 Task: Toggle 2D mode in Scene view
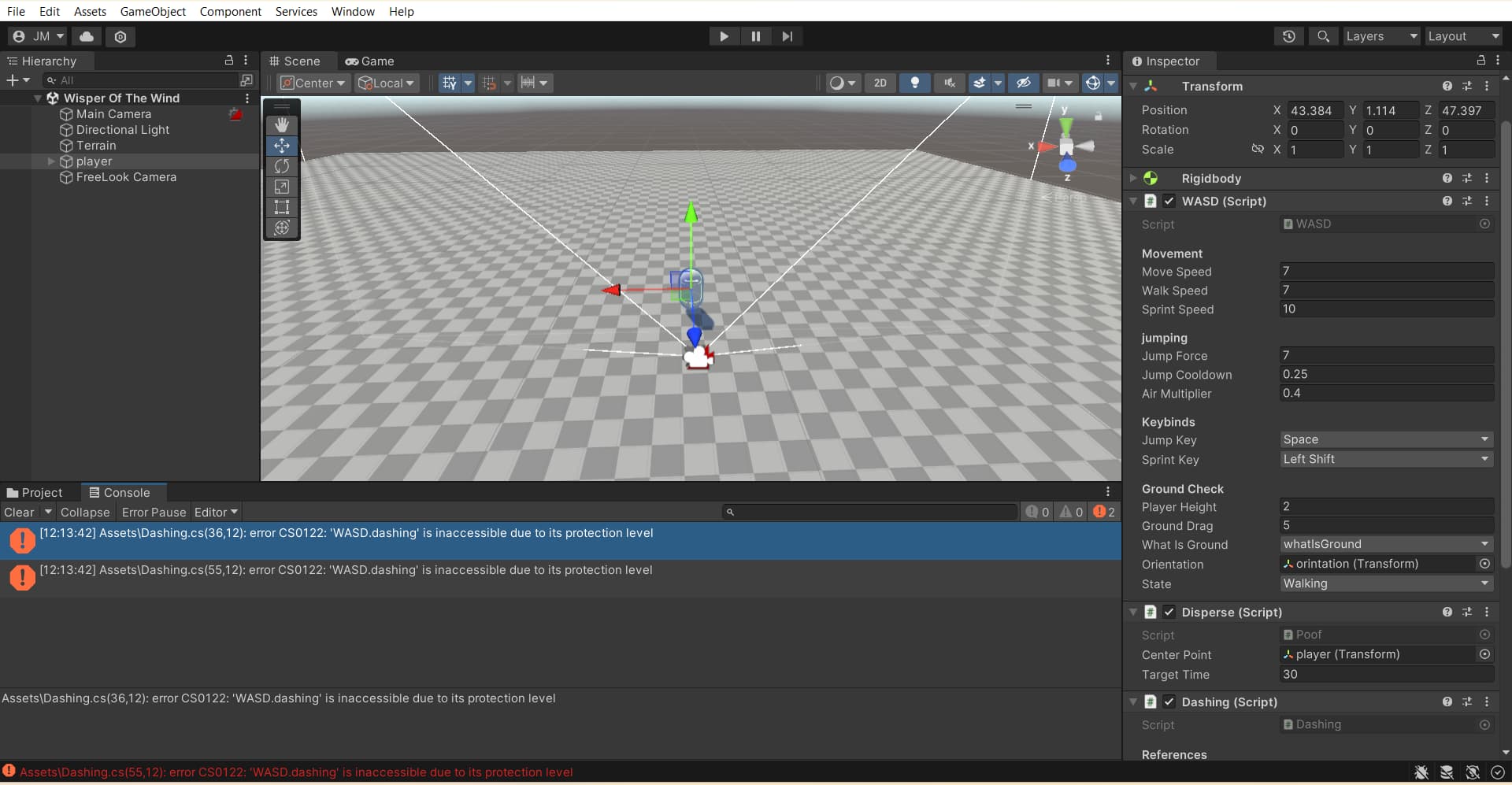[x=880, y=83]
